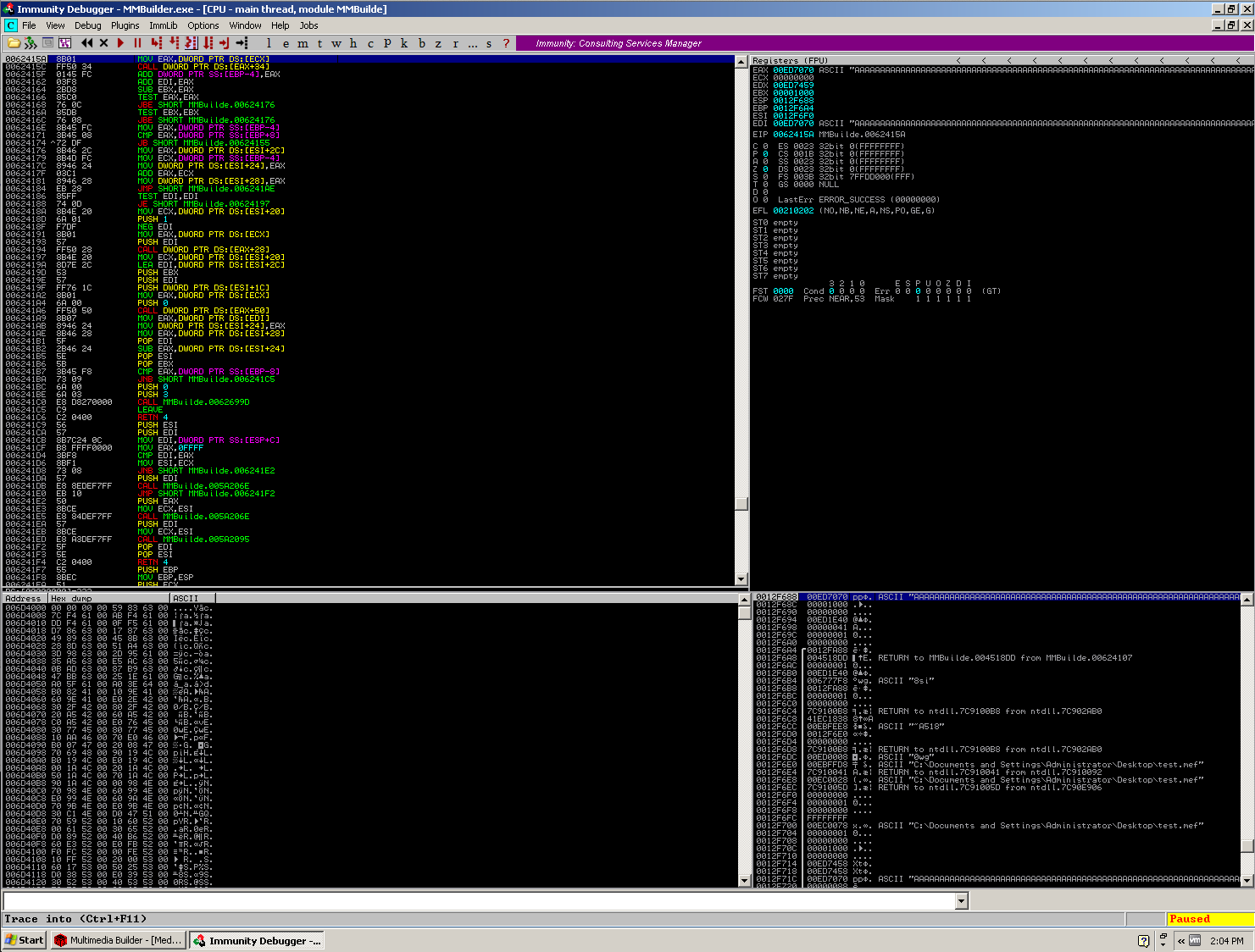Show the Log window with the 'l' button

(269, 43)
